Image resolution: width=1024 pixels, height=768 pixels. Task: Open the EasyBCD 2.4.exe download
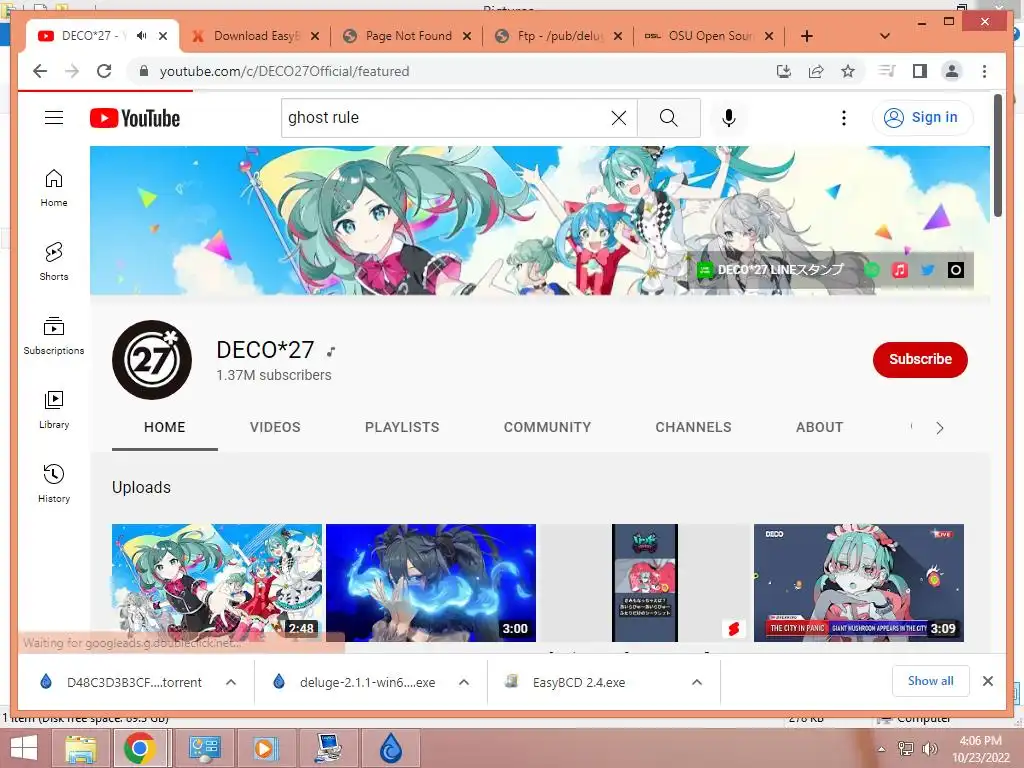click(579, 682)
